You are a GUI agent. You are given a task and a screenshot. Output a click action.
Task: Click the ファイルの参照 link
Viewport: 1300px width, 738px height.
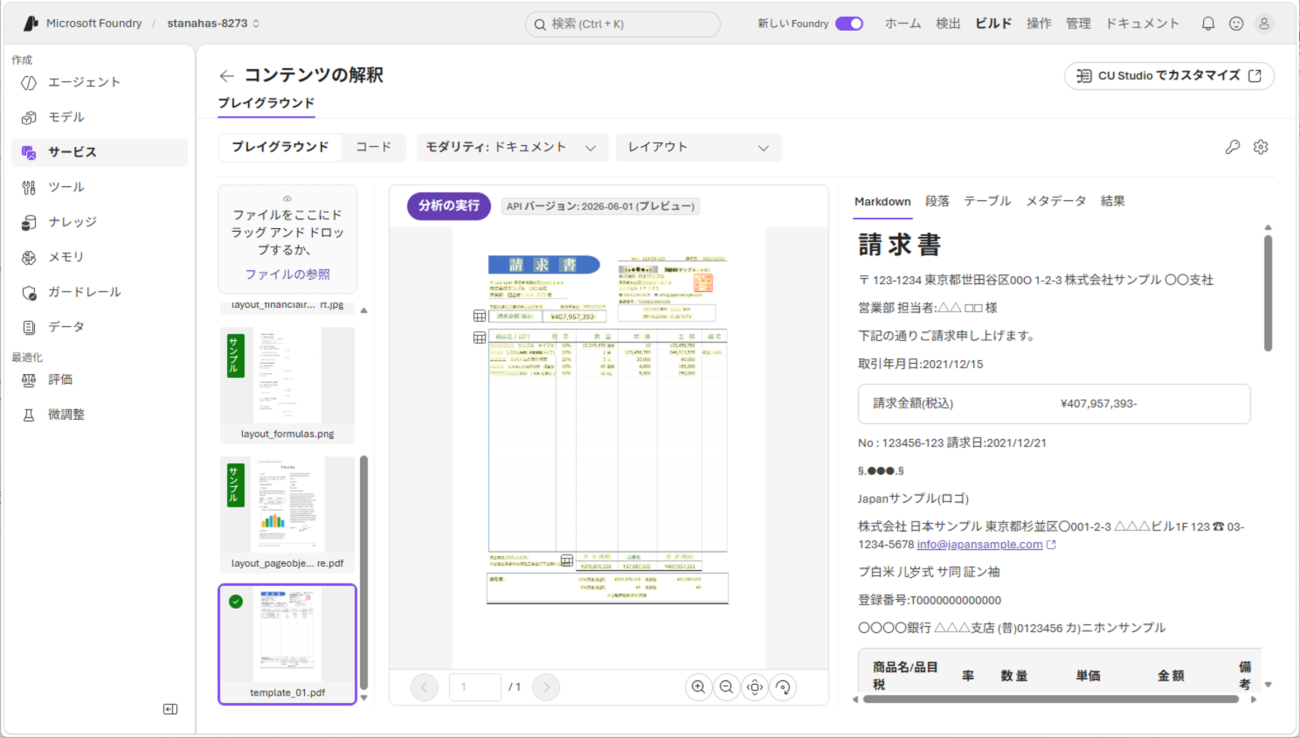(287, 274)
